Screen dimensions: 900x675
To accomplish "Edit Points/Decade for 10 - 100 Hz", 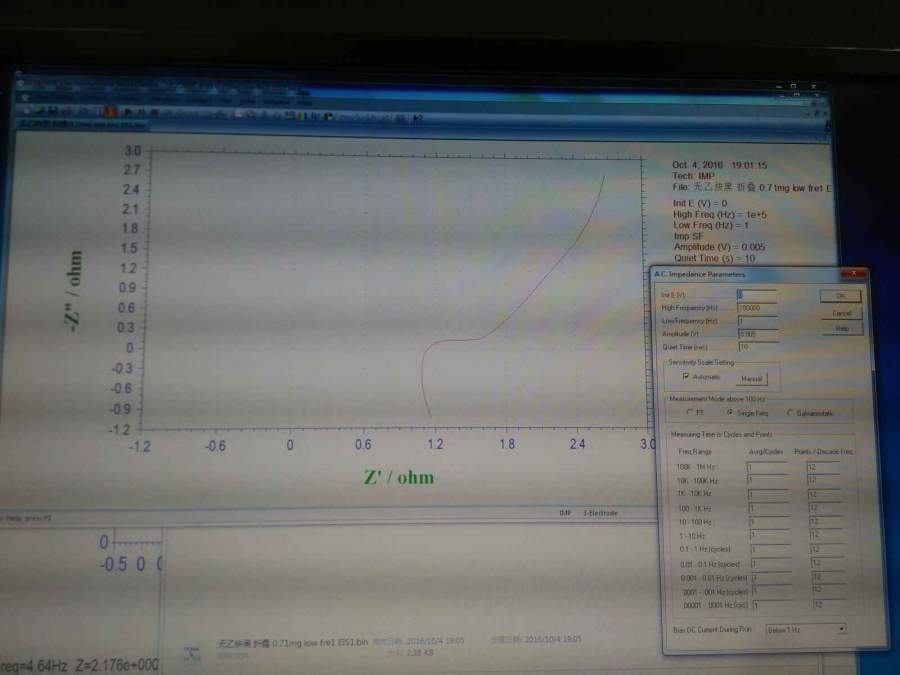I will coord(826,522).
